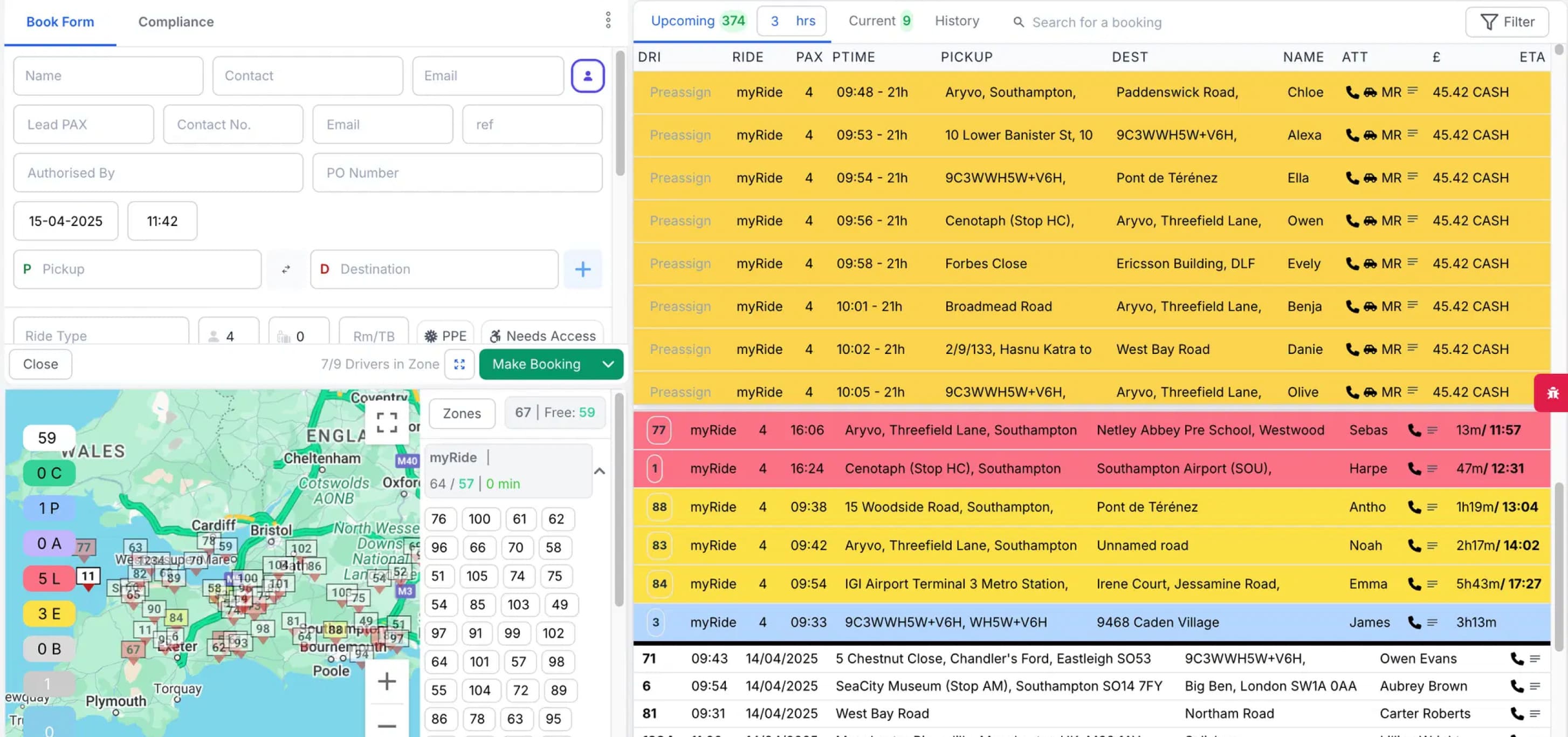
Task: Click Search for a booking field
Action: pyautogui.click(x=1097, y=23)
